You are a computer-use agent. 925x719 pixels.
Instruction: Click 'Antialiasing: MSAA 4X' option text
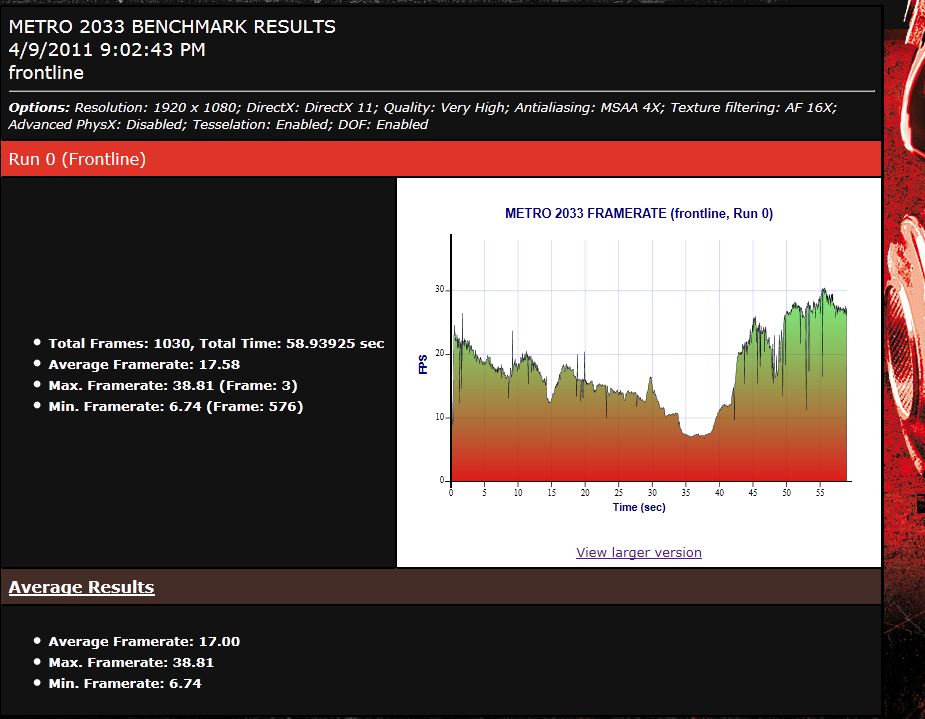(588, 107)
